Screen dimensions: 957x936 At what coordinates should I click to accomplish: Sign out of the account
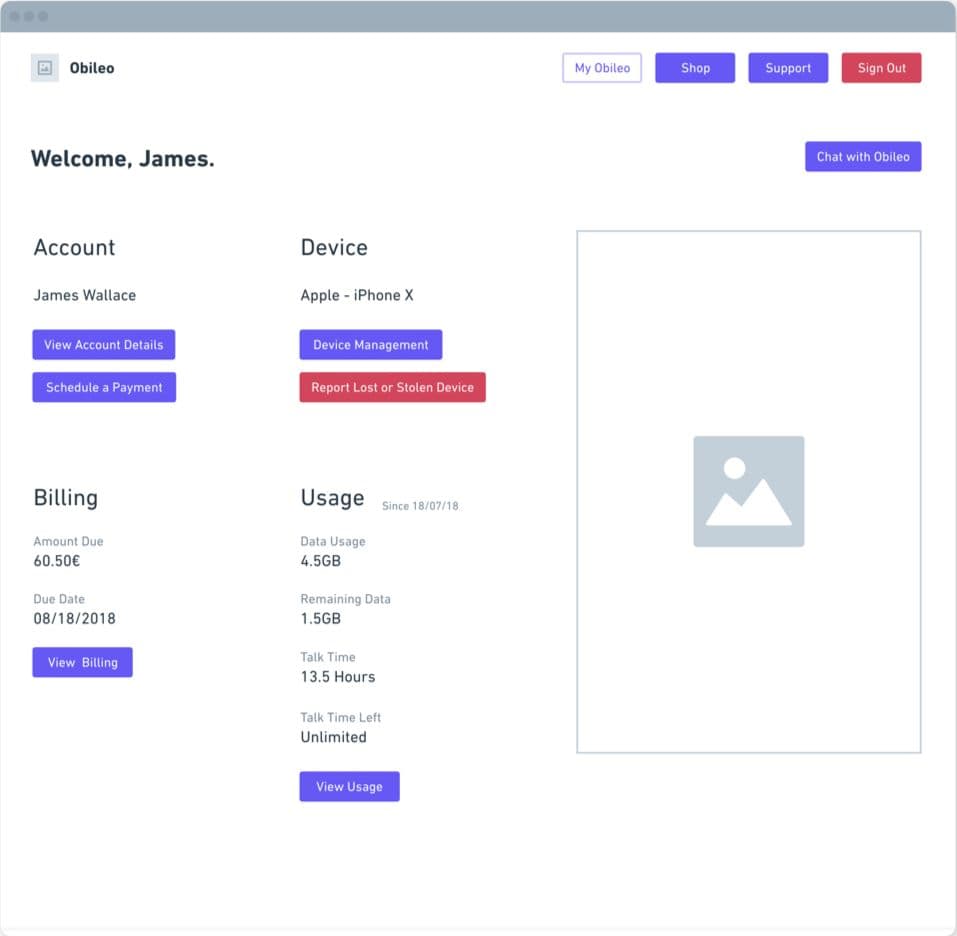881,68
